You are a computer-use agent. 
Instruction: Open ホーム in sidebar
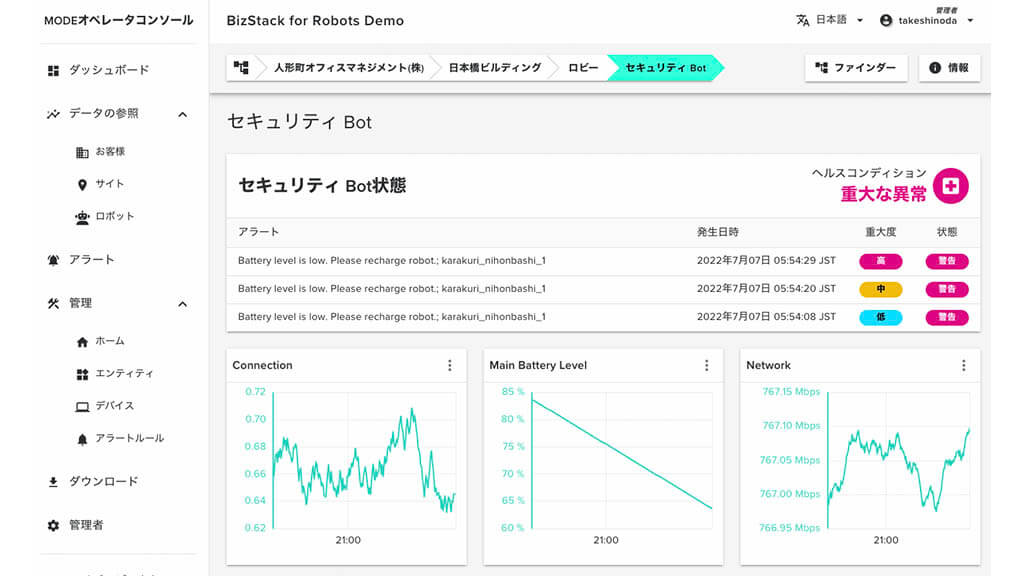(x=110, y=341)
